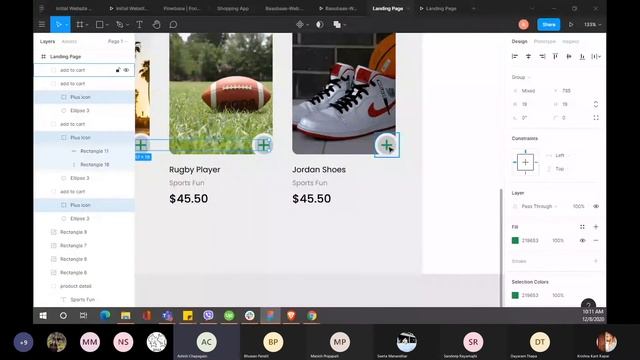640x360 pixels.
Task: Toggle lock on top add to cart layer
Action: pyautogui.click(x=118, y=70)
